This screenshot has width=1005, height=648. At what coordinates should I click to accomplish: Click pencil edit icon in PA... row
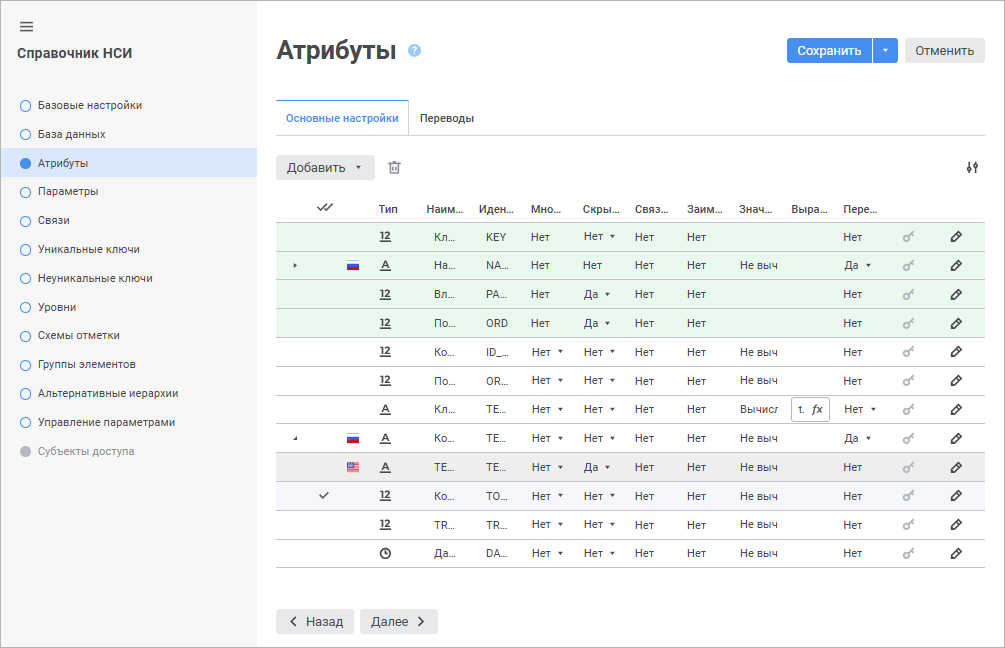click(956, 294)
